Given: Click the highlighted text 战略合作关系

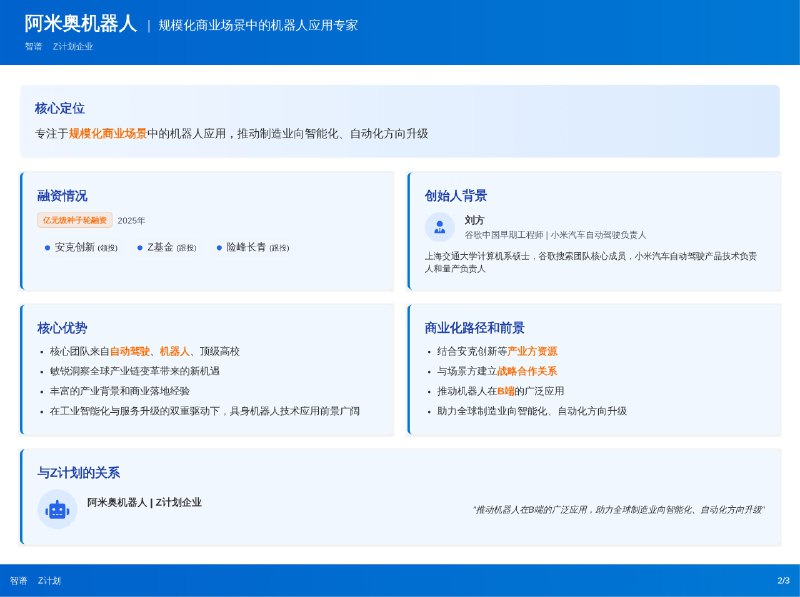Looking at the screenshot, I should pos(527,371).
